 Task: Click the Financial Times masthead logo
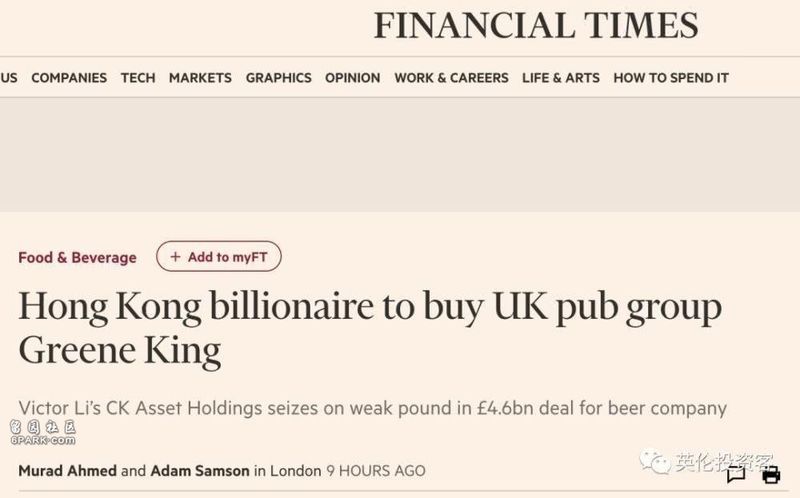point(536,25)
